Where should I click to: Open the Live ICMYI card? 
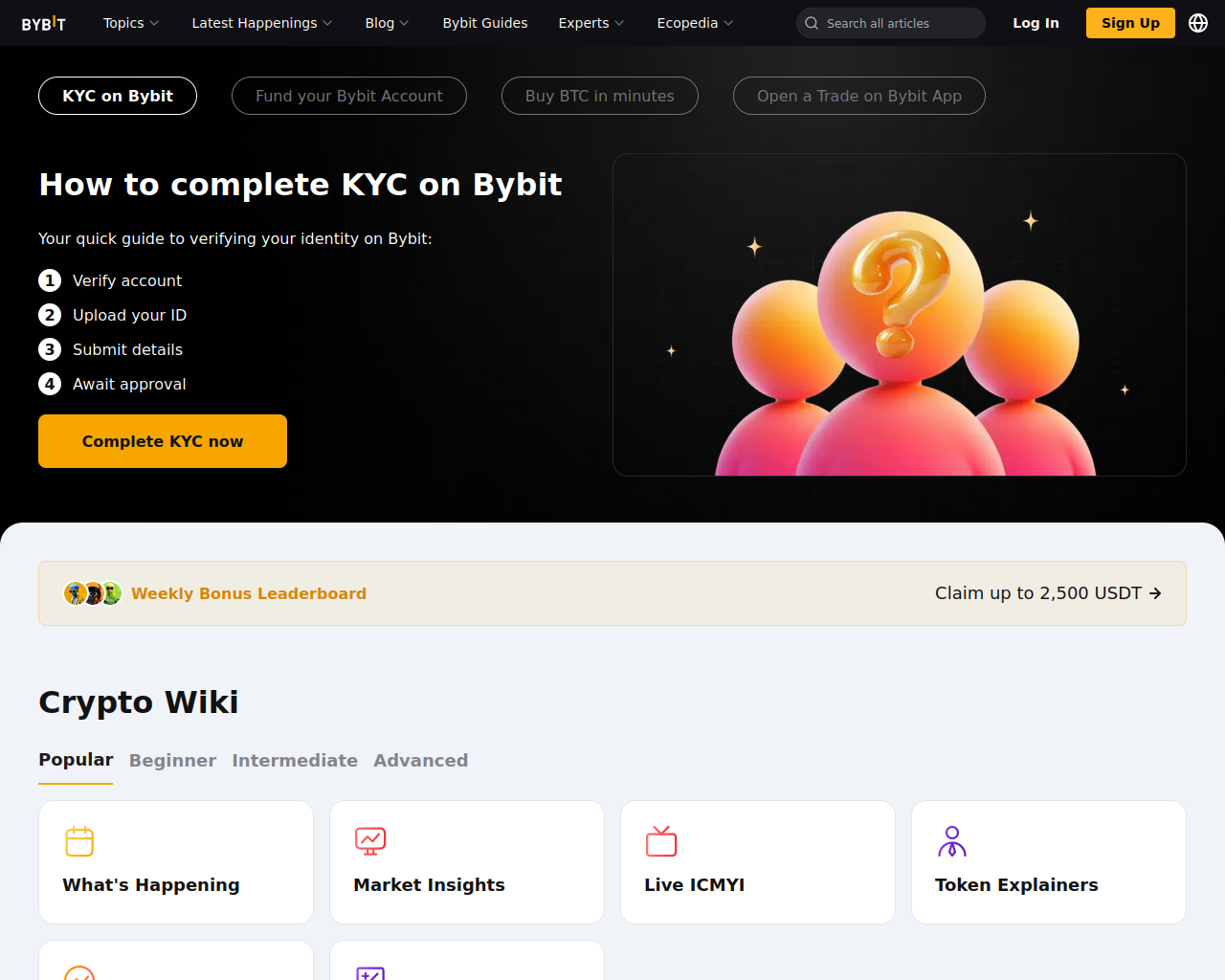click(758, 862)
